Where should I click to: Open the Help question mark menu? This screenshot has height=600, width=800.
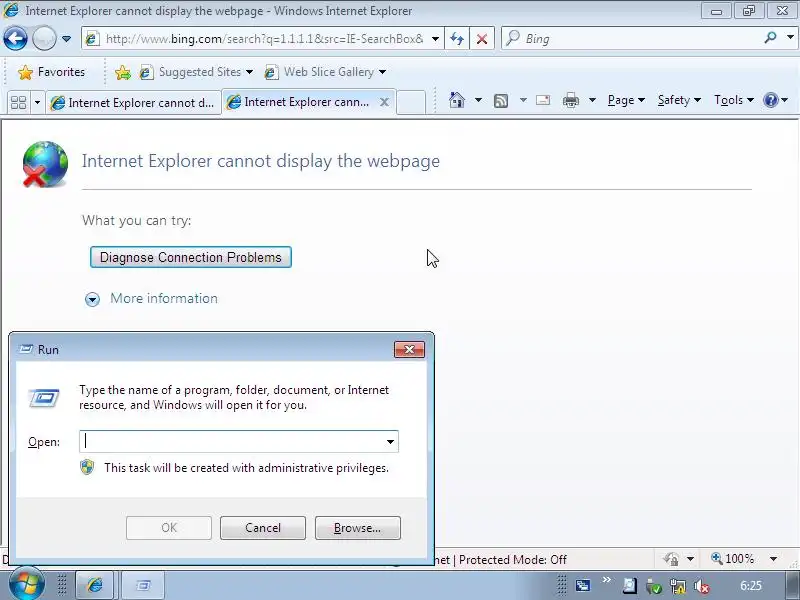(x=775, y=100)
